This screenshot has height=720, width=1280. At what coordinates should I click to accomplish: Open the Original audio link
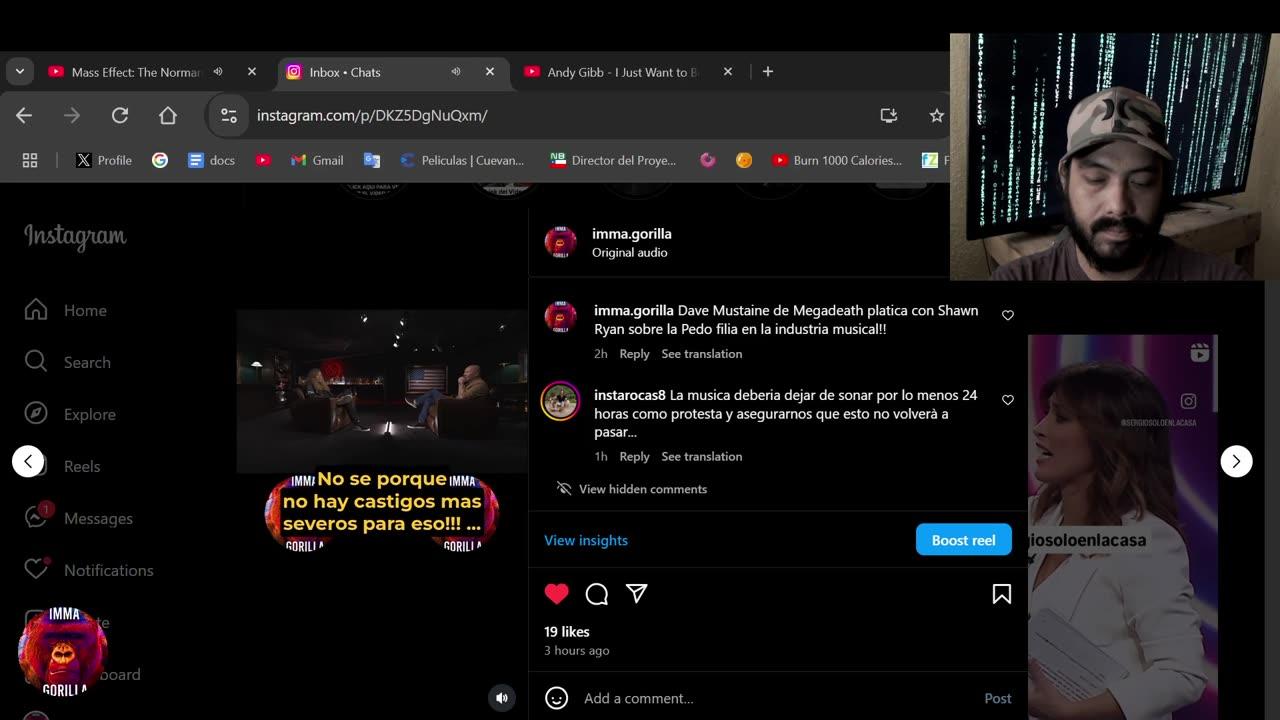[x=630, y=252]
